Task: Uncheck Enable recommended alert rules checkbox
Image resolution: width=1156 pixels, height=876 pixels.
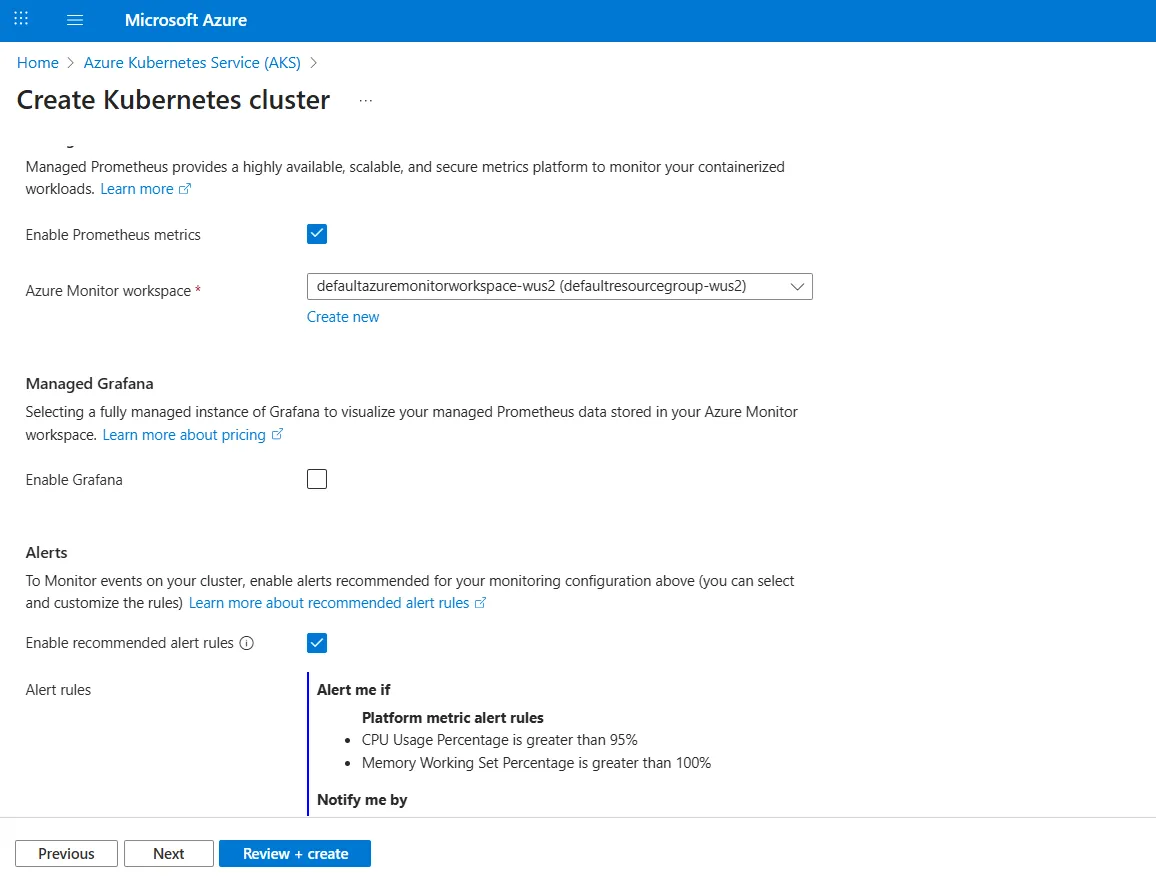Action: pos(317,643)
